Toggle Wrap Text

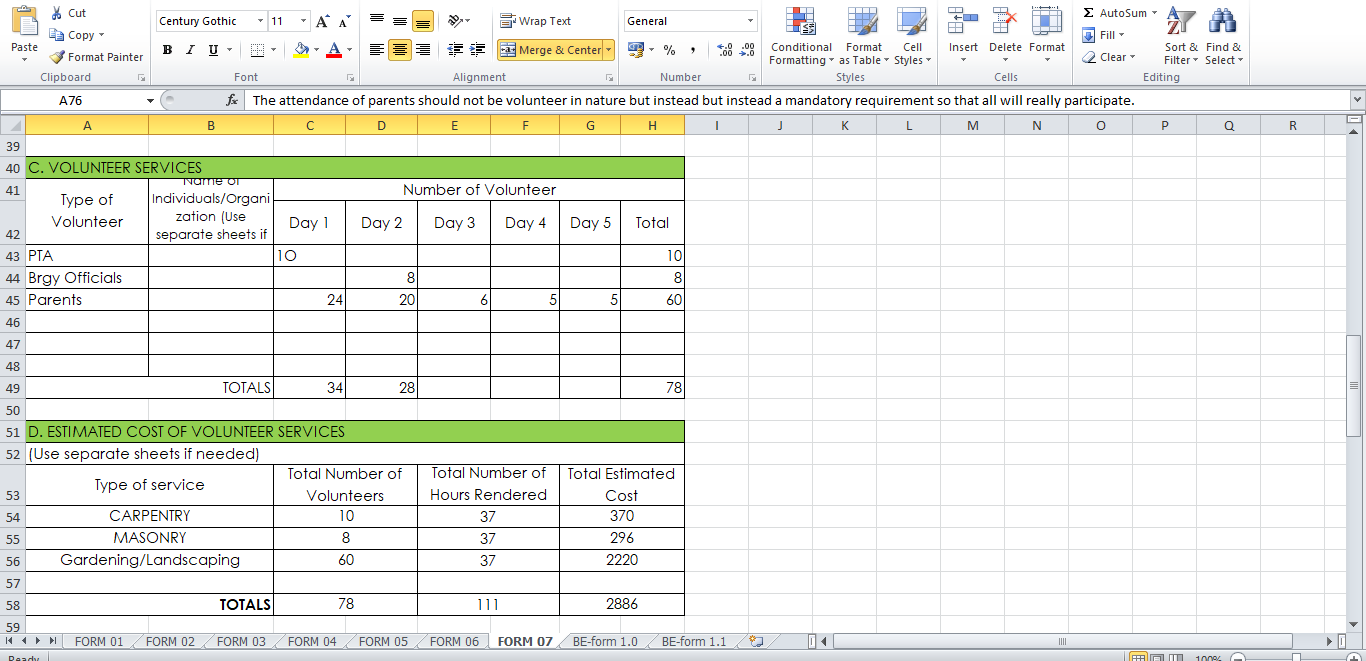click(x=536, y=21)
